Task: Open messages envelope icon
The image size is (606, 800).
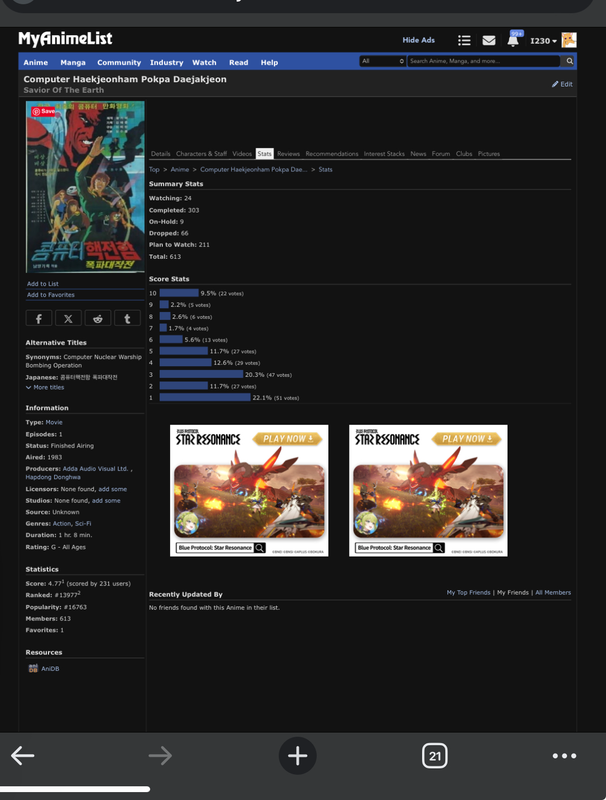Action: (x=489, y=40)
